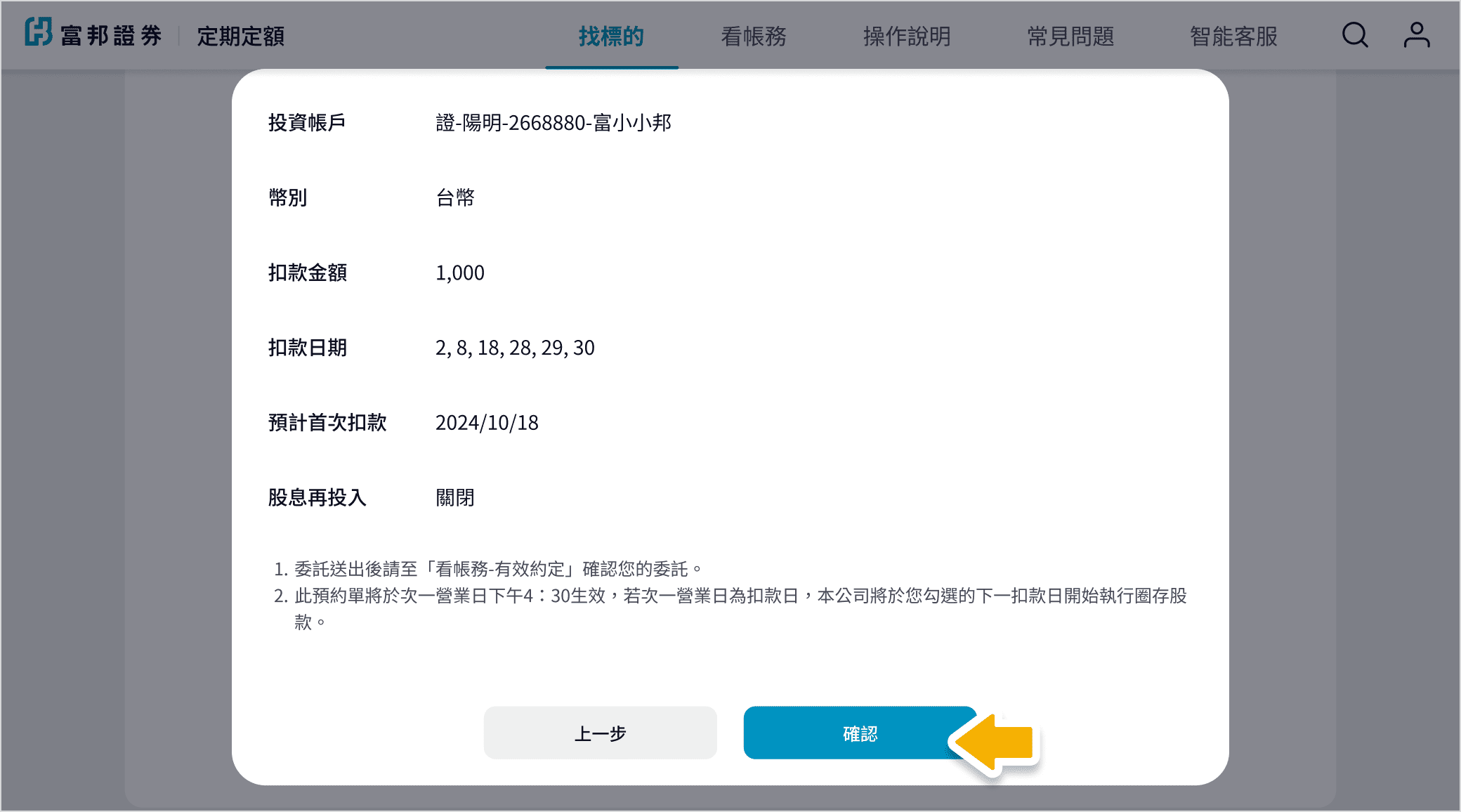Click the investment account value text

pos(553,123)
